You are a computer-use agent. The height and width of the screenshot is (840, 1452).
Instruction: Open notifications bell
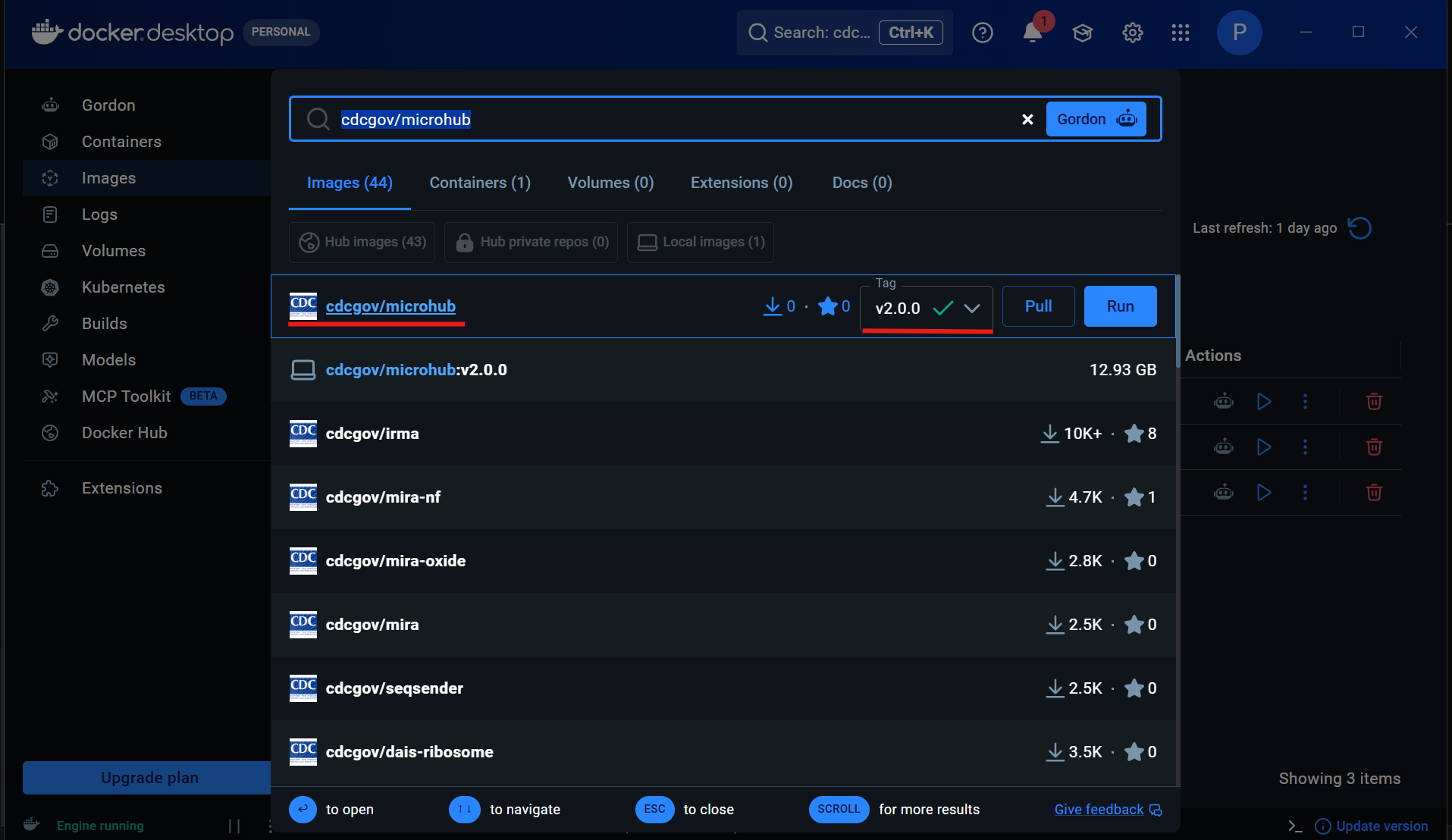(1032, 33)
